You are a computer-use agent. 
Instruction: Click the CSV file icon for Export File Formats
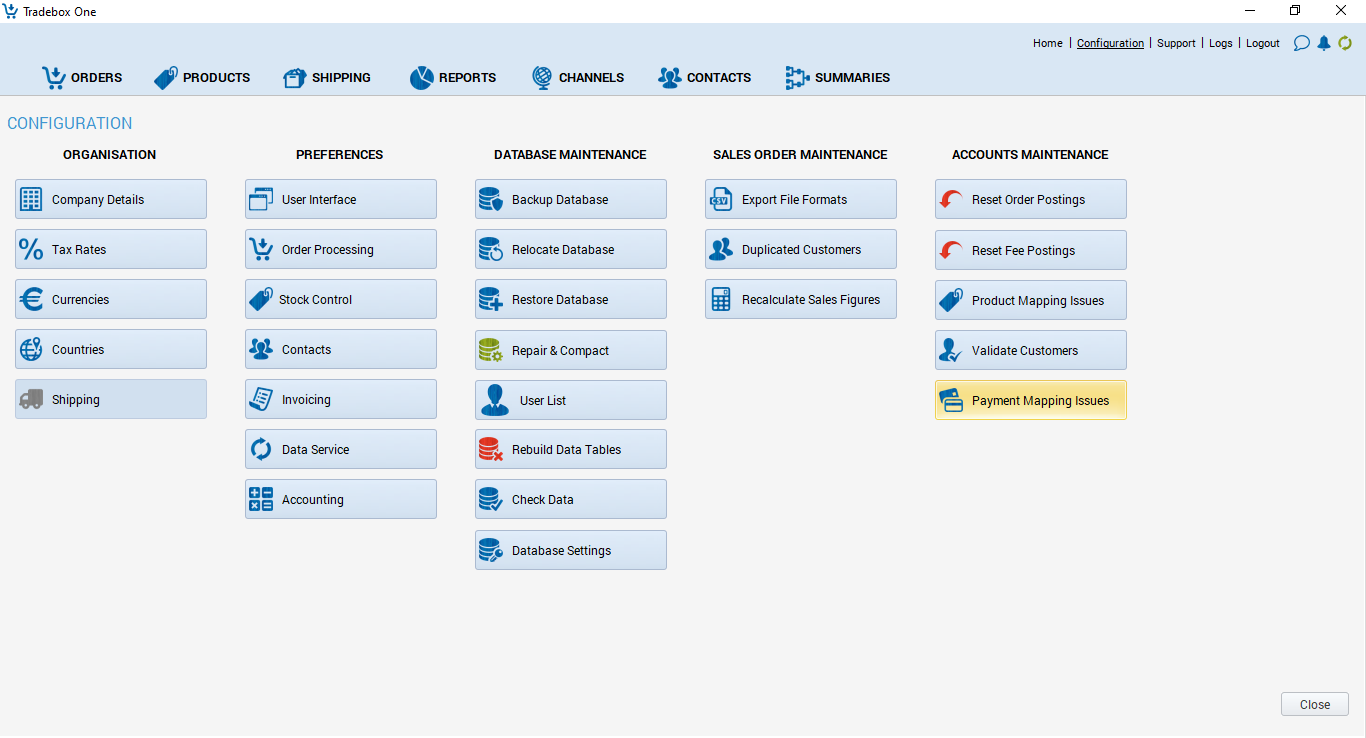[721, 199]
